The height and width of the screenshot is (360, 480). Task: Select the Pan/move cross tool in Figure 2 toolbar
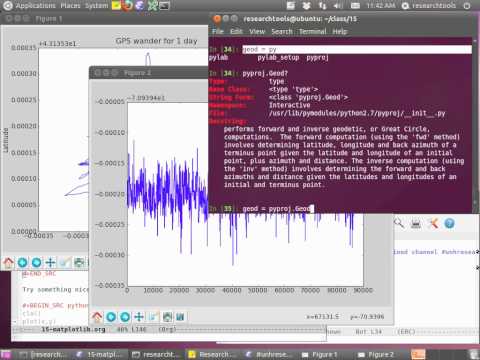[139, 317]
